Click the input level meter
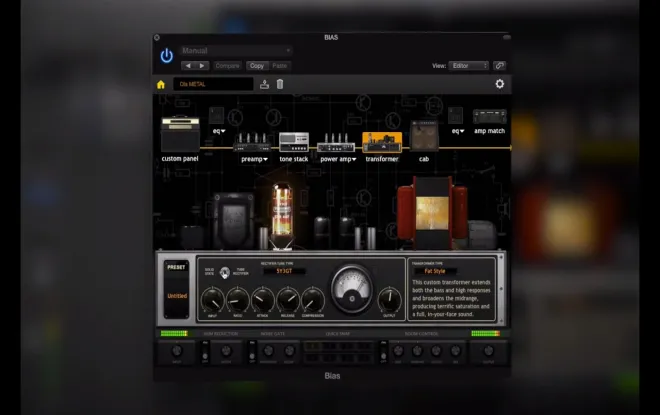Viewport: 660px width, 415px height. coord(174,333)
